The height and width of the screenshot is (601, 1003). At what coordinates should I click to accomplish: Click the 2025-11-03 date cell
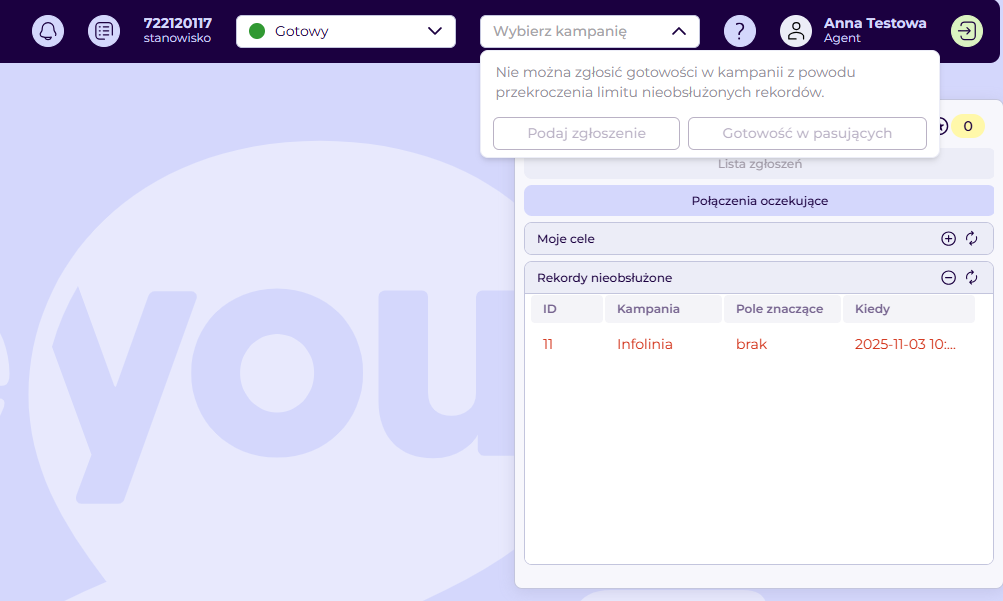[x=905, y=344]
